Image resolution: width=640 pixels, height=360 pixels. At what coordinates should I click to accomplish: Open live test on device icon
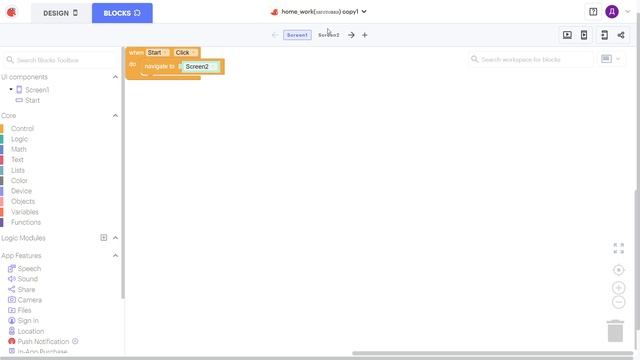584,35
